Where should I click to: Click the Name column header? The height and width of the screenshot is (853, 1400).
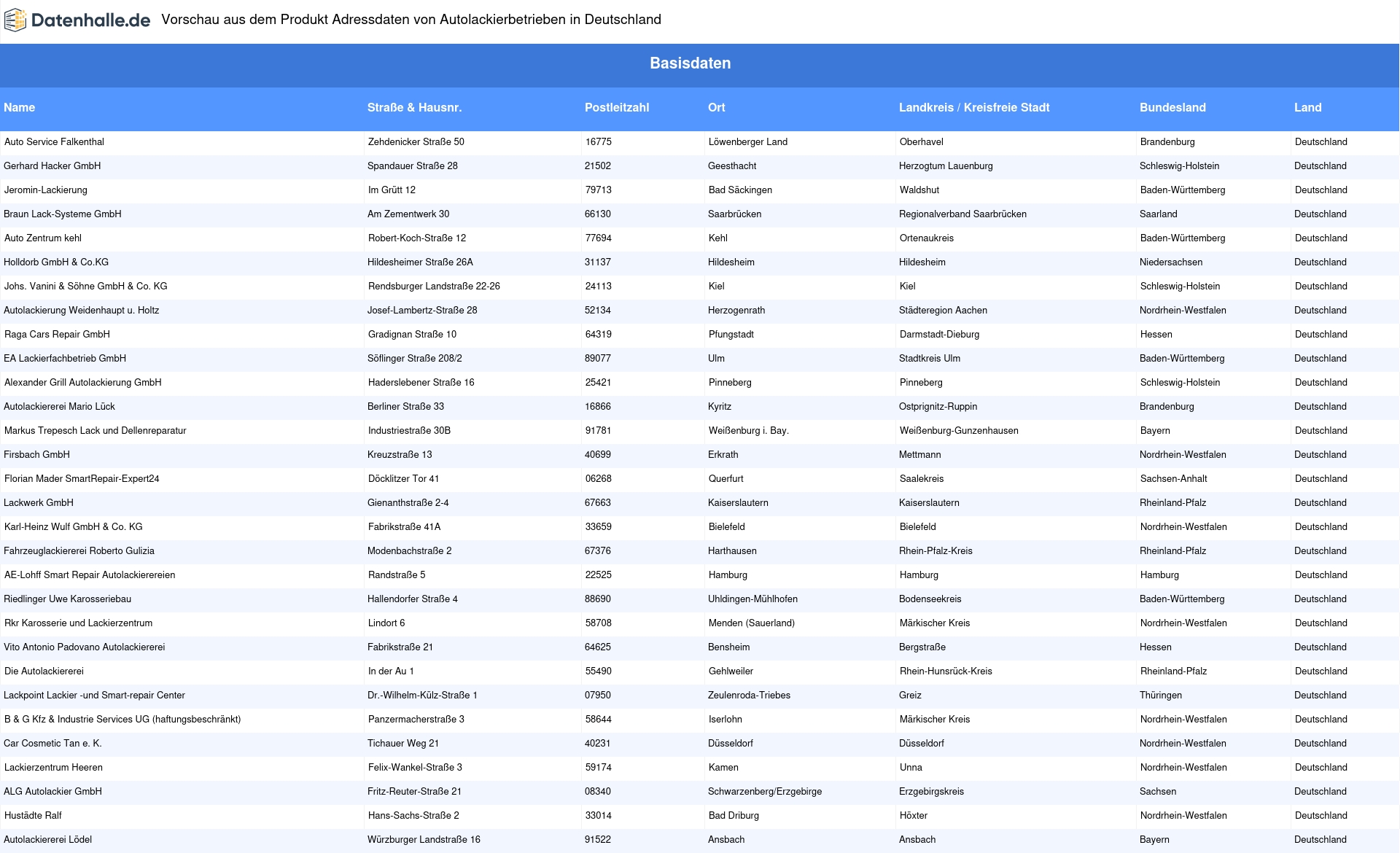coord(20,107)
